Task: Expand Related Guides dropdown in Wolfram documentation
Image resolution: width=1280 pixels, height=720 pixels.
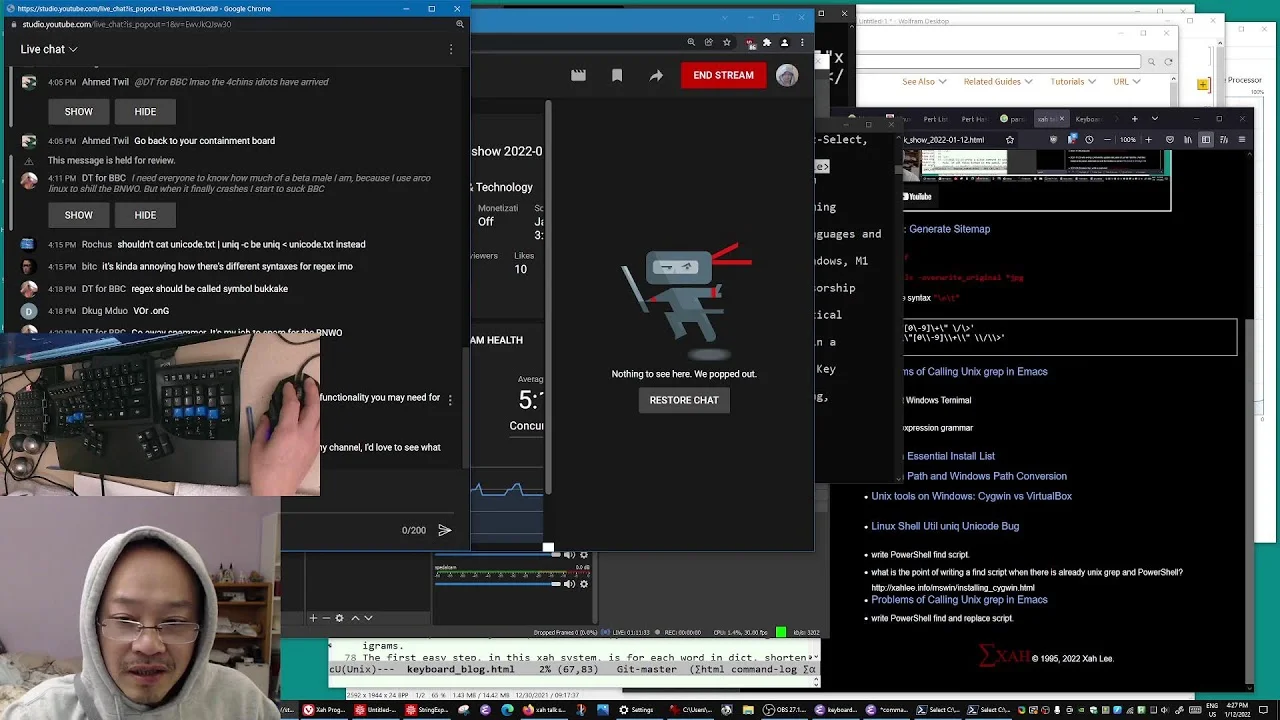Action: [x=997, y=81]
